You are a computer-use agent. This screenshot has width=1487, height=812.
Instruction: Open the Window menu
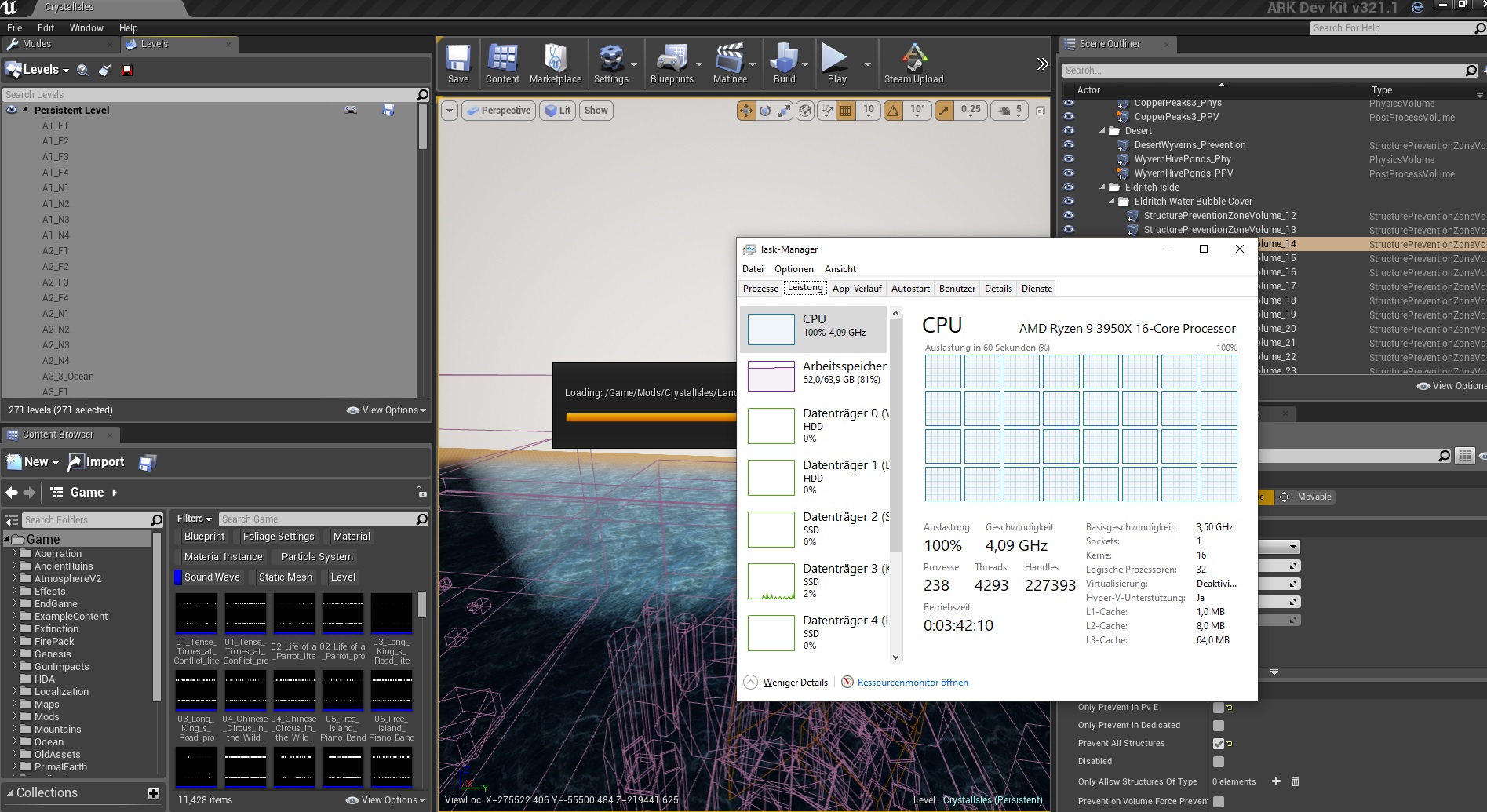[86, 27]
